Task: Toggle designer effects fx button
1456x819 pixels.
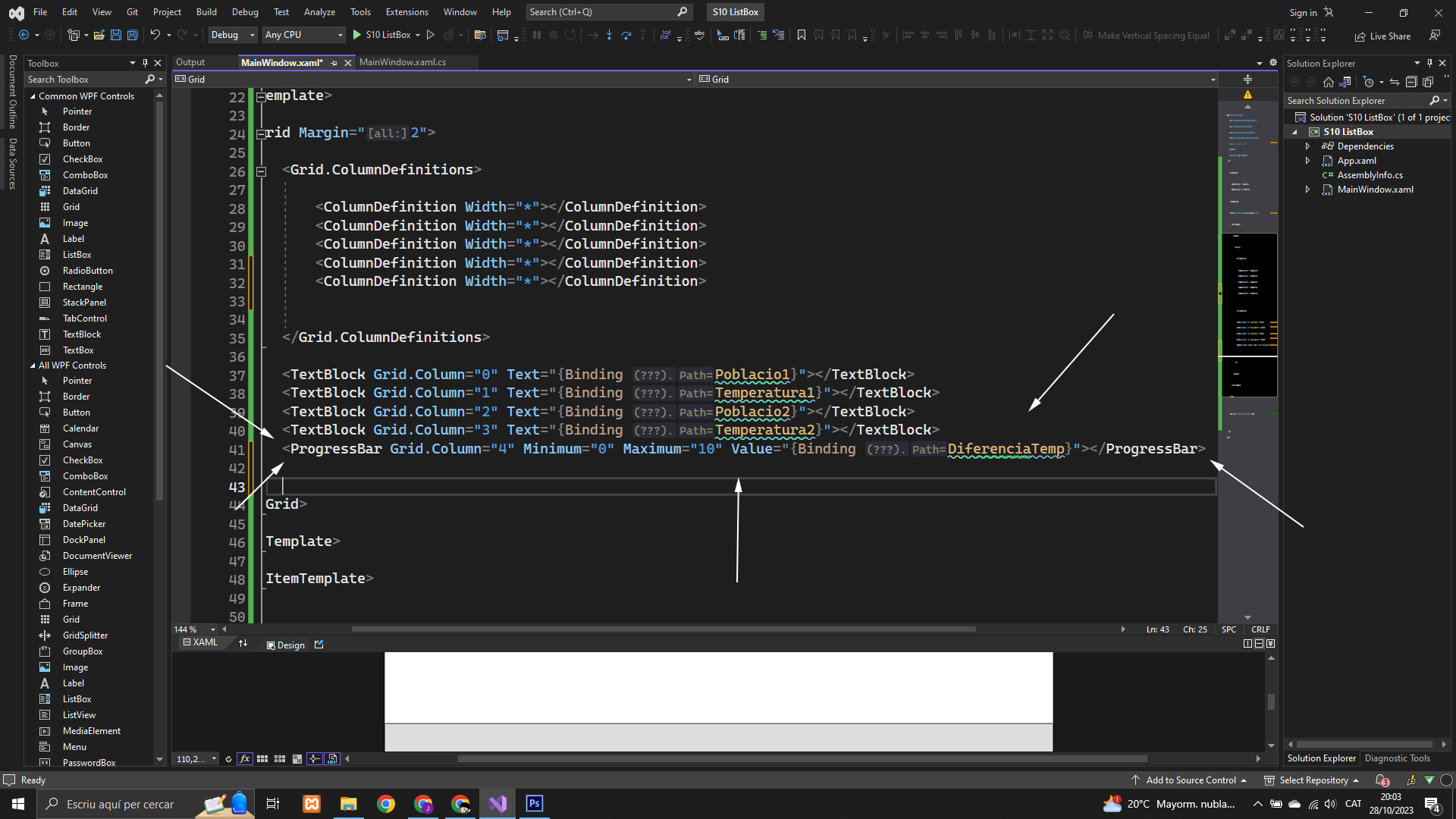Action: pyautogui.click(x=244, y=759)
